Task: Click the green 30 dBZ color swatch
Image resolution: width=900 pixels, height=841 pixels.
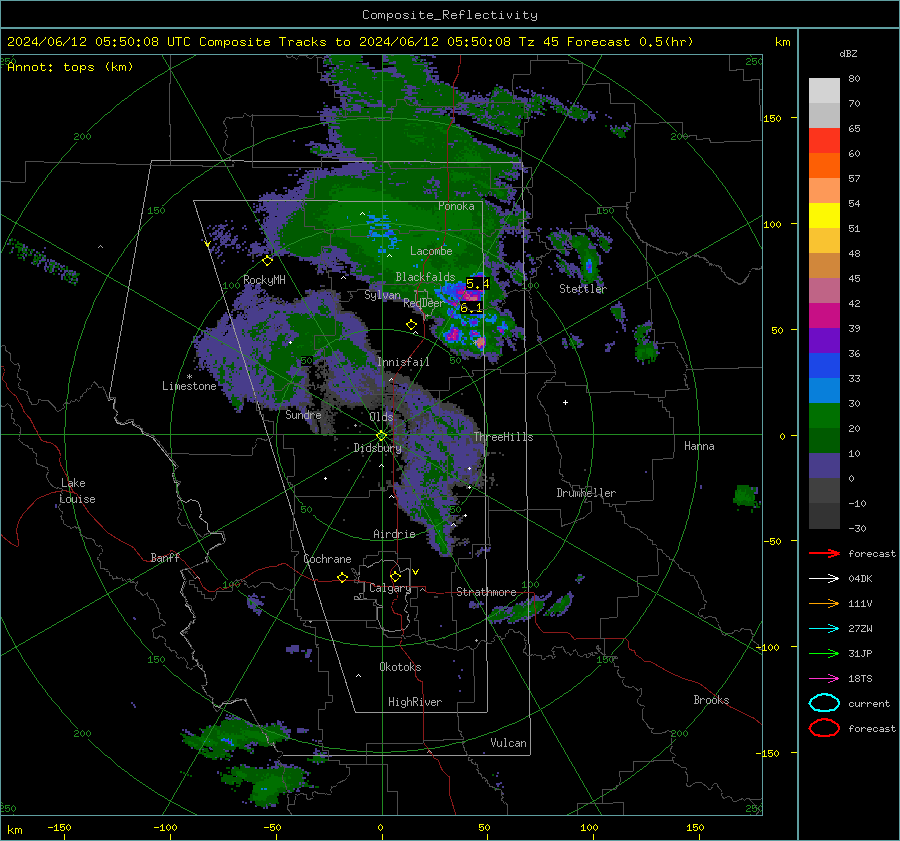Action: [x=824, y=415]
